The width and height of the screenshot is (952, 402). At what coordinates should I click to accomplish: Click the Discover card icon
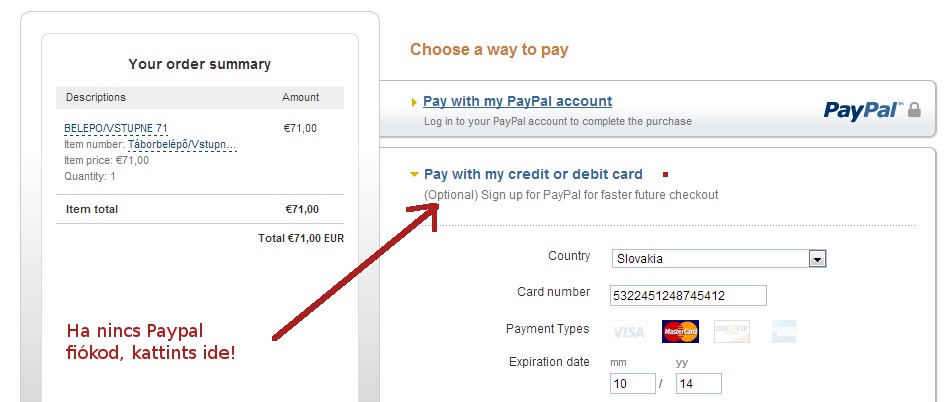click(x=732, y=332)
